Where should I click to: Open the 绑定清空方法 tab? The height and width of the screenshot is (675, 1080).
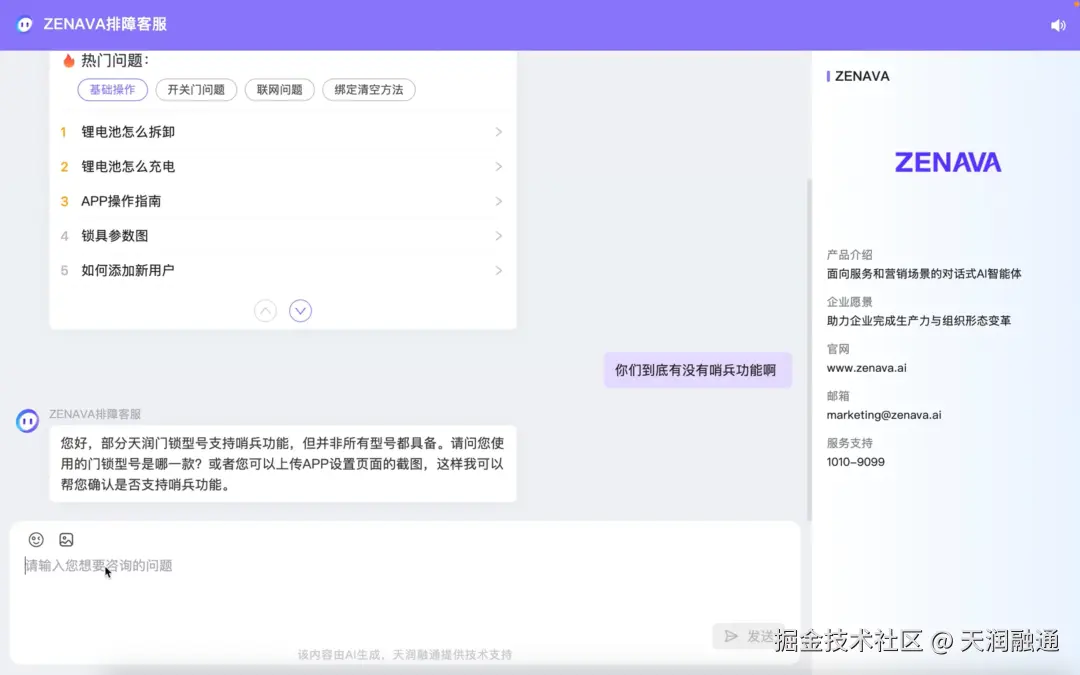(369, 90)
